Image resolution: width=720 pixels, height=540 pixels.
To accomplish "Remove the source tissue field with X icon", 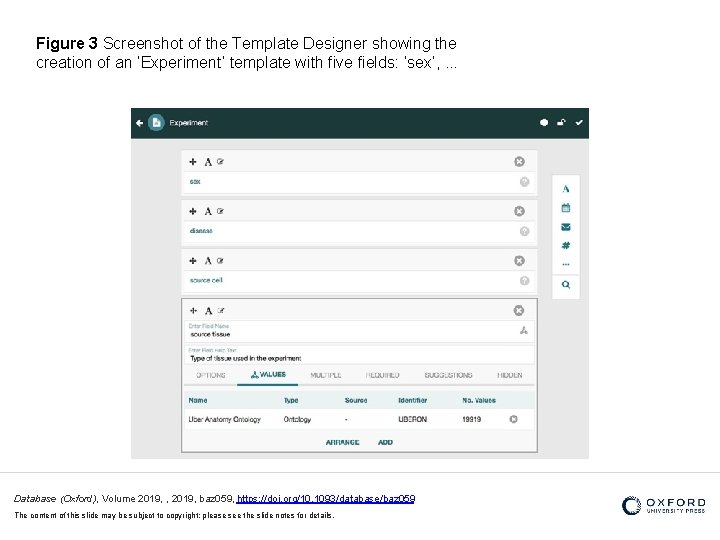I will tap(519, 311).
